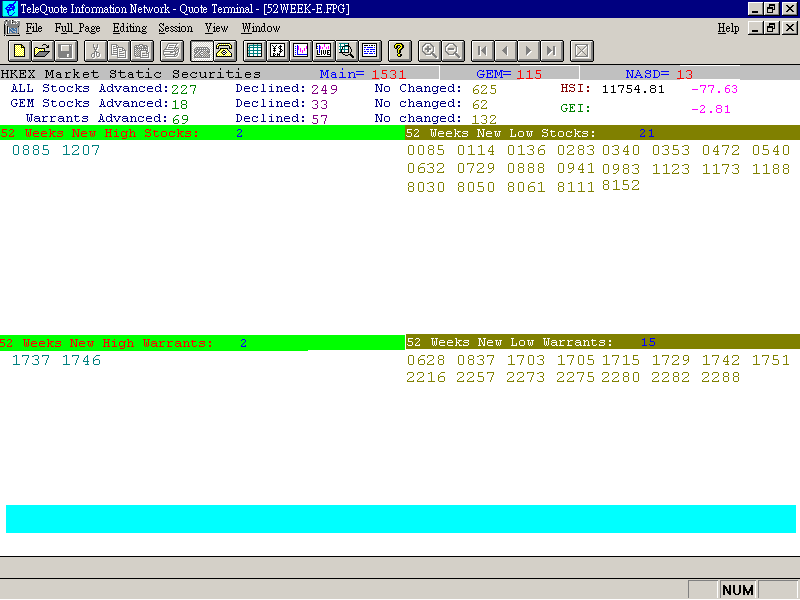Select GEM stock code 8152
800x600 pixels.
(x=621, y=185)
